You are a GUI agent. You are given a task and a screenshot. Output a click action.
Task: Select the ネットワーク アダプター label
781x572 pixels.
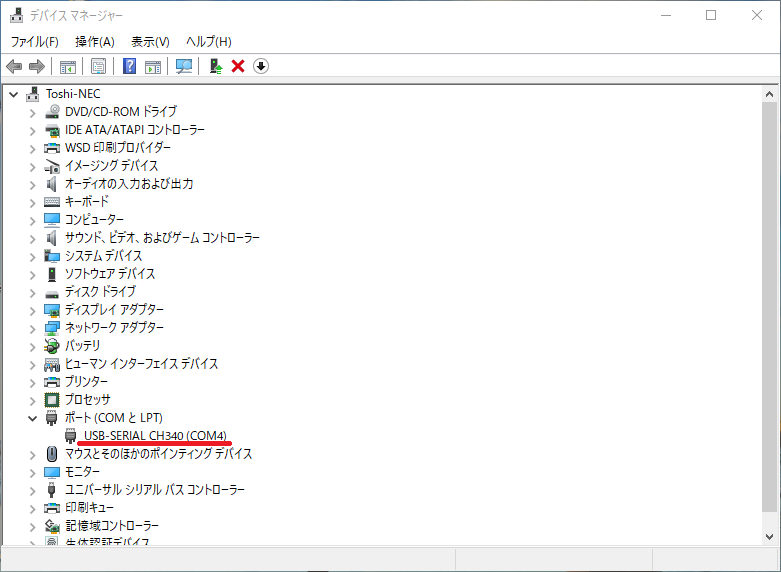tap(114, 328)
